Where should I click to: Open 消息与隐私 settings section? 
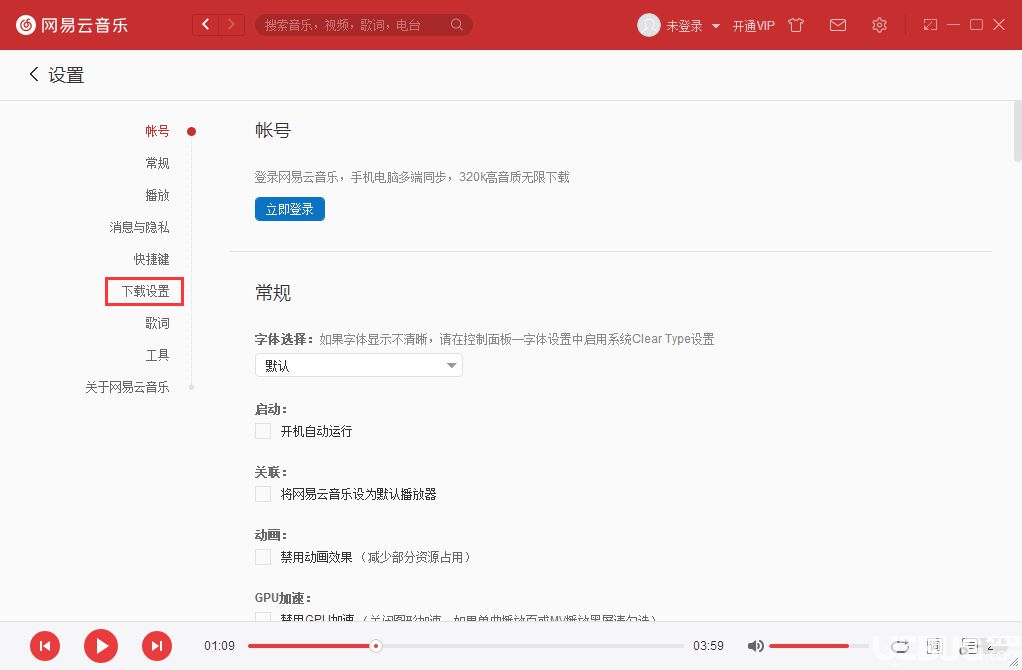139,227
